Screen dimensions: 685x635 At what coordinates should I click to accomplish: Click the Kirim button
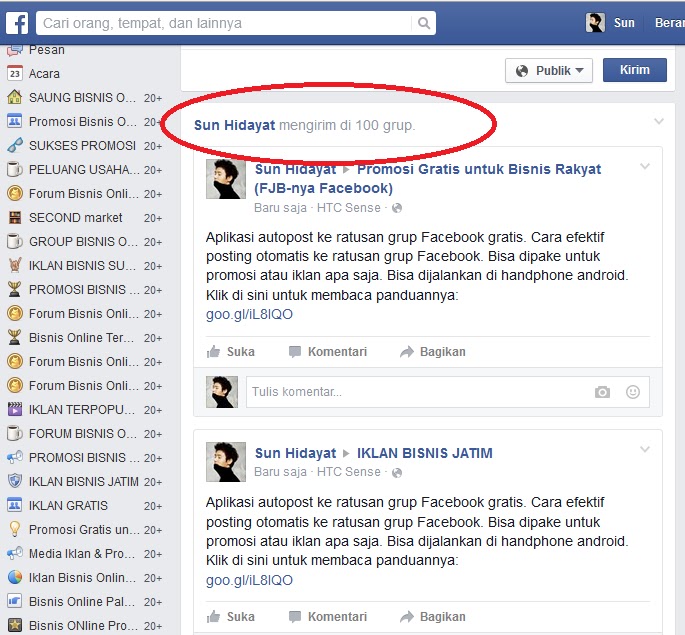click(x=635, y=70)
